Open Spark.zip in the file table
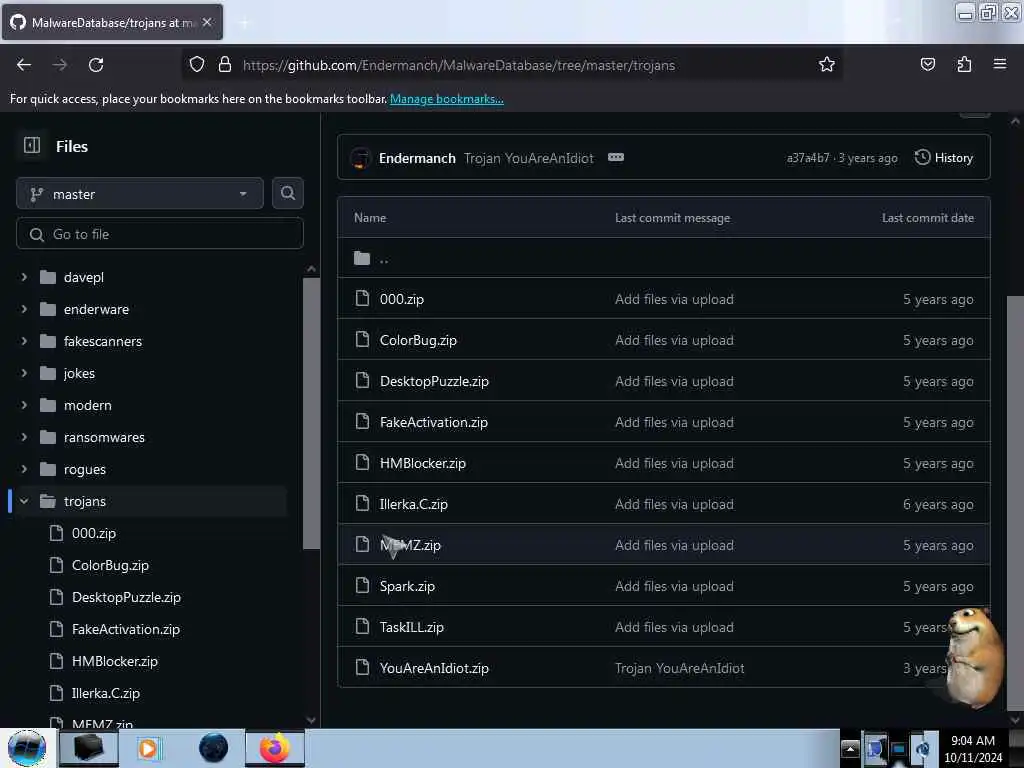The image size is (1024, 768). pos(407,586)
